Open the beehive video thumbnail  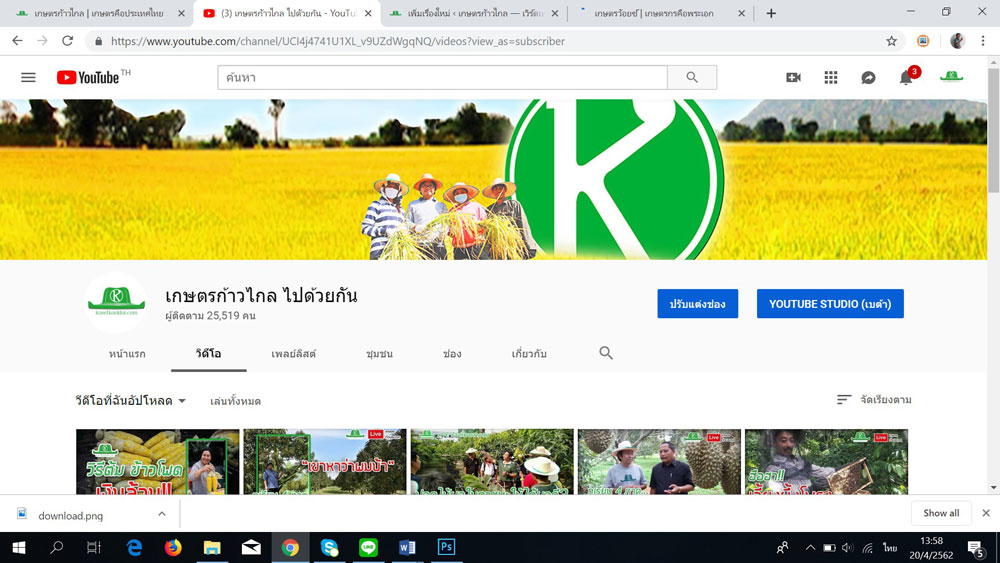tap(827, 462)
